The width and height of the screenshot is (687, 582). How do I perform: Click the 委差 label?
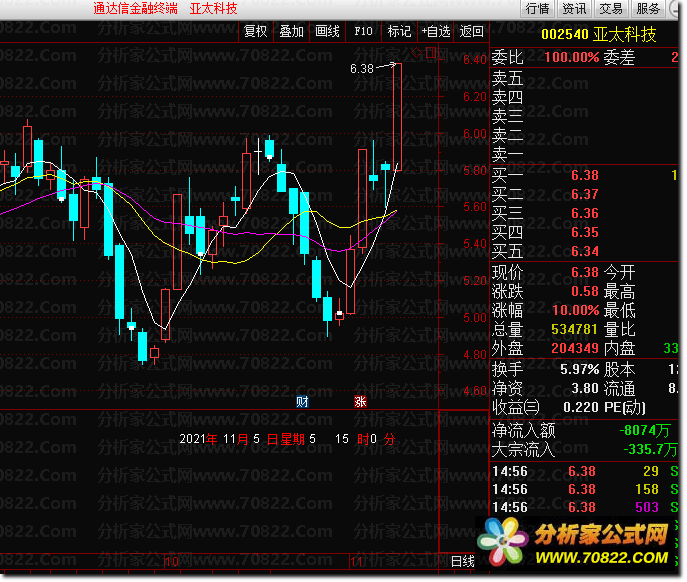click(x=620, y=57)
